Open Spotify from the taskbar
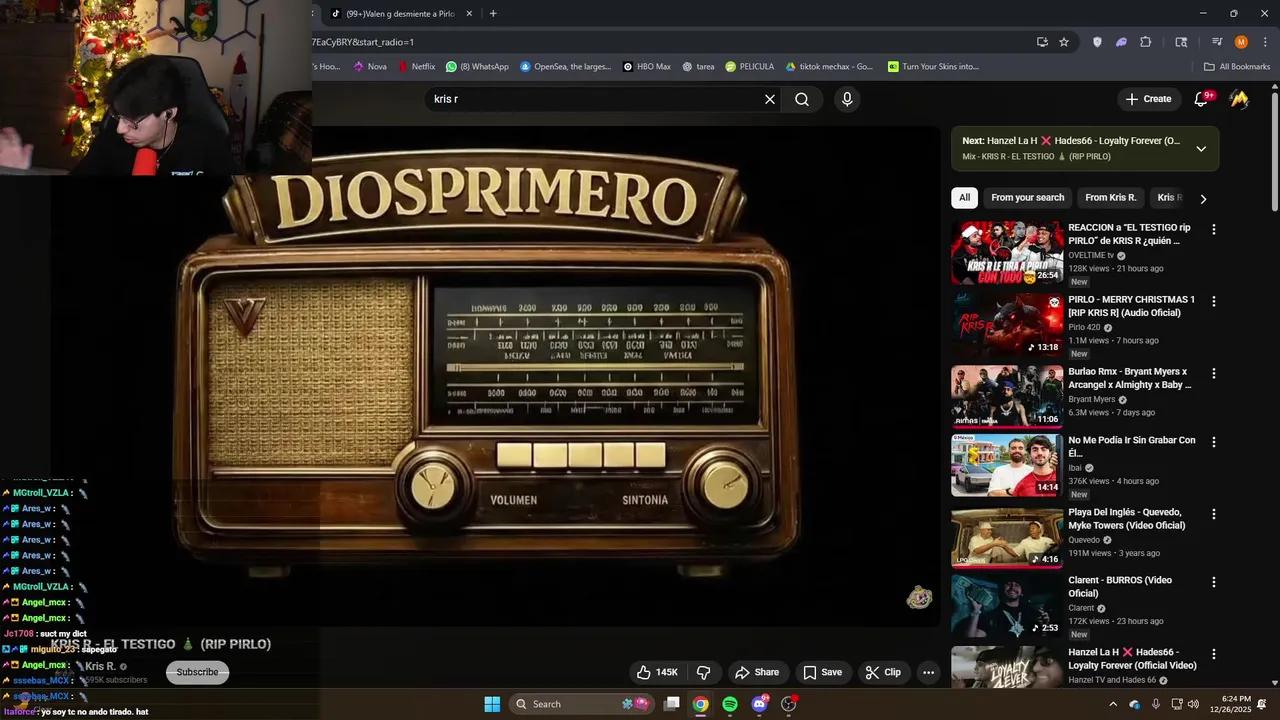1280x720 pixels. [x=730, y=704]
